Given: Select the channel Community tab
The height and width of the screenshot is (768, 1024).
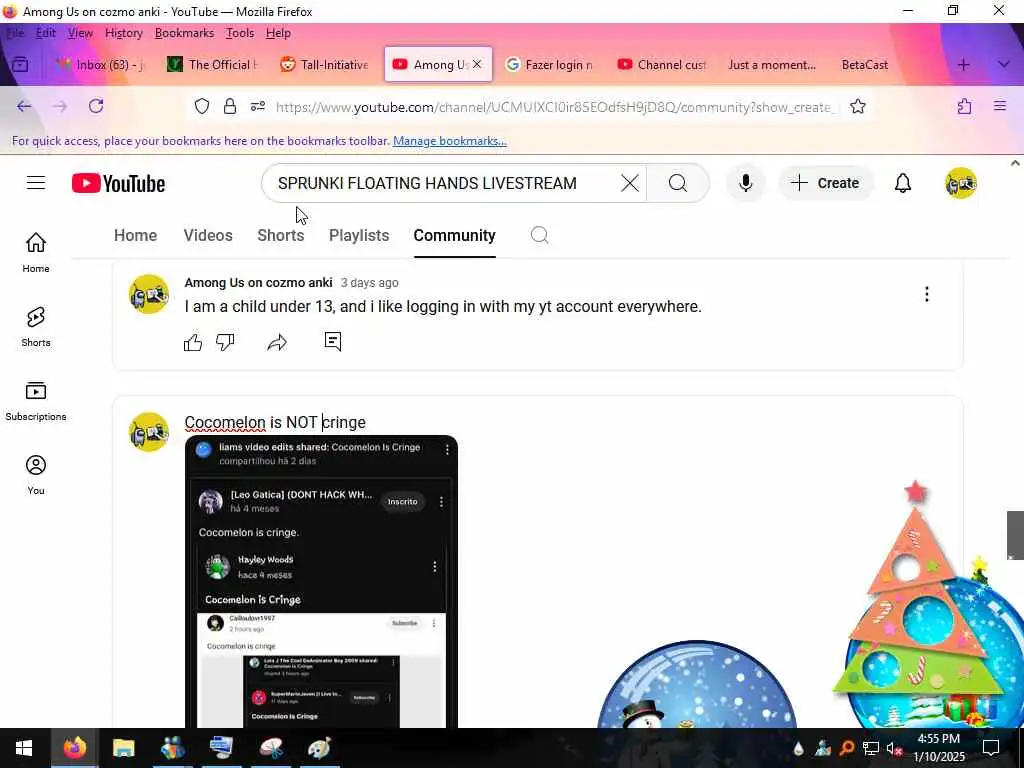Looking at the screenshot, I should click(x=455, y=235).
